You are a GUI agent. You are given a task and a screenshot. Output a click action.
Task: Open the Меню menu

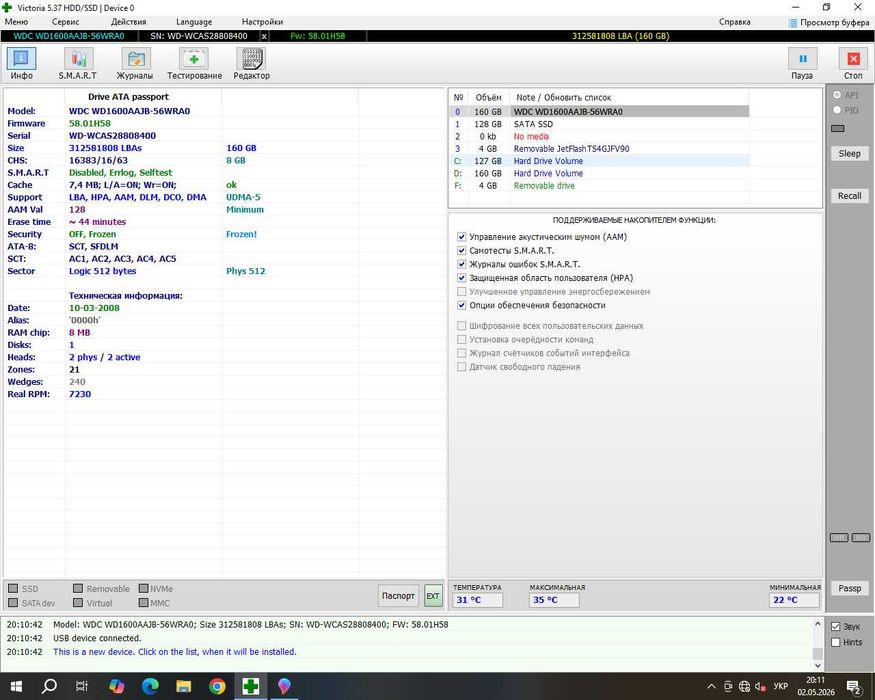click(16, 22)
